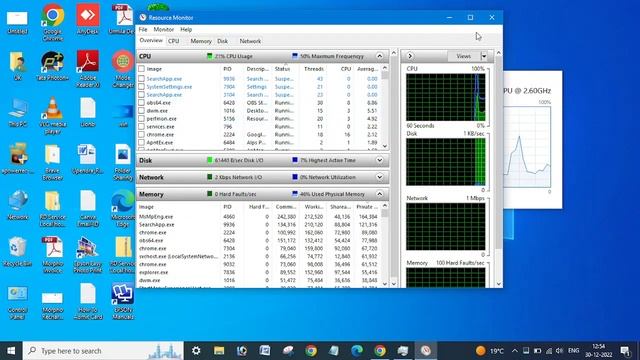Viewport: 640px width, 360px height.
Task: Hide graph pane with arrow button
Action: (x=410, y=56)
